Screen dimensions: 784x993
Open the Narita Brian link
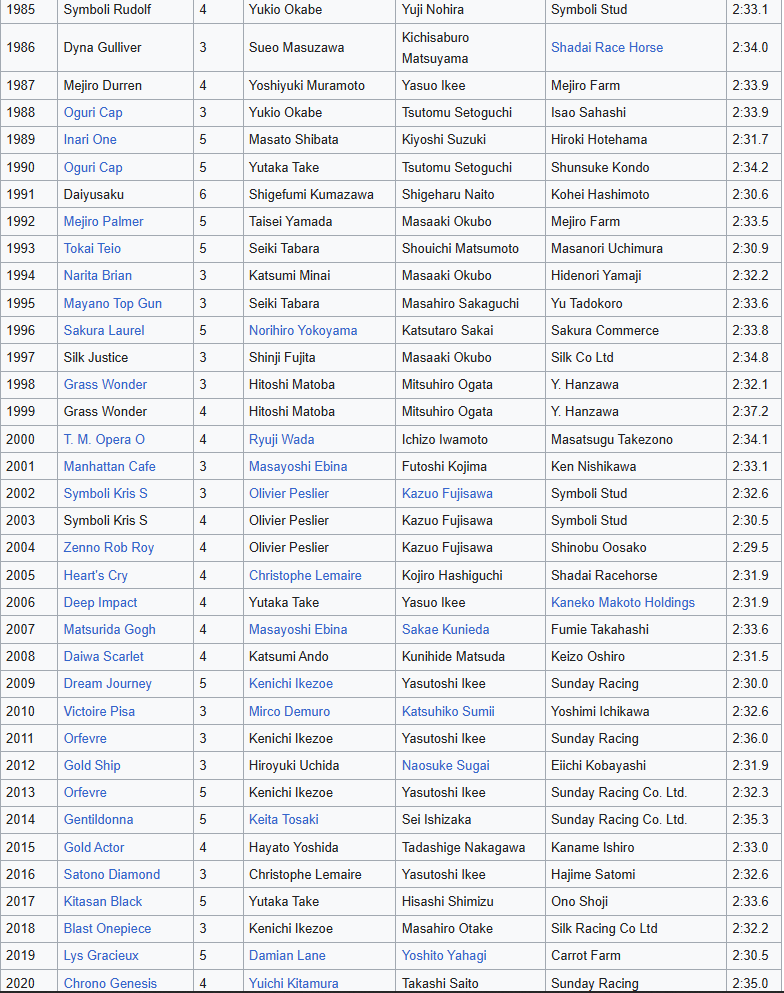click(x=98, y=275)
